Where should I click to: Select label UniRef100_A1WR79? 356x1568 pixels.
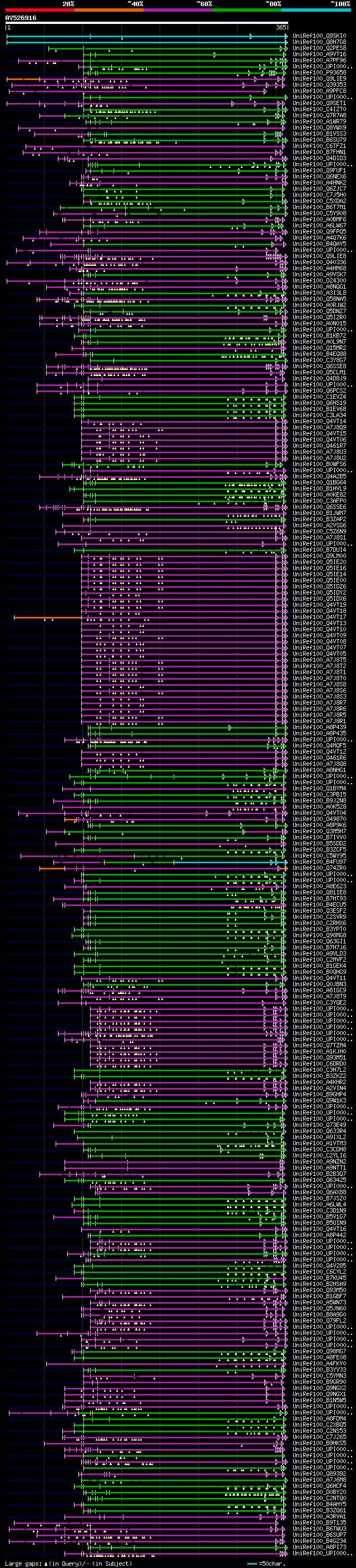319,121
